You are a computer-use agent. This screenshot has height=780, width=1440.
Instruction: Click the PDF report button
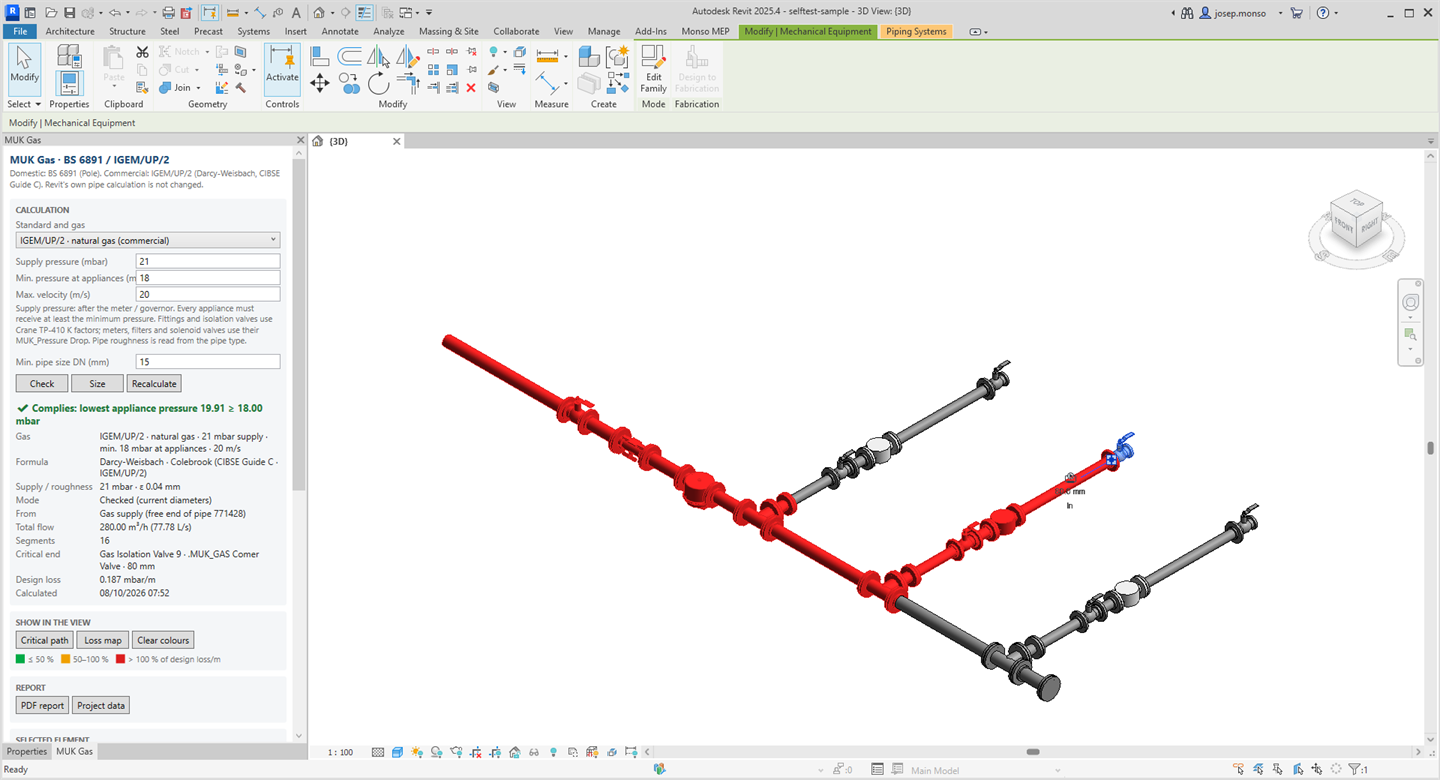pos(42,705)
